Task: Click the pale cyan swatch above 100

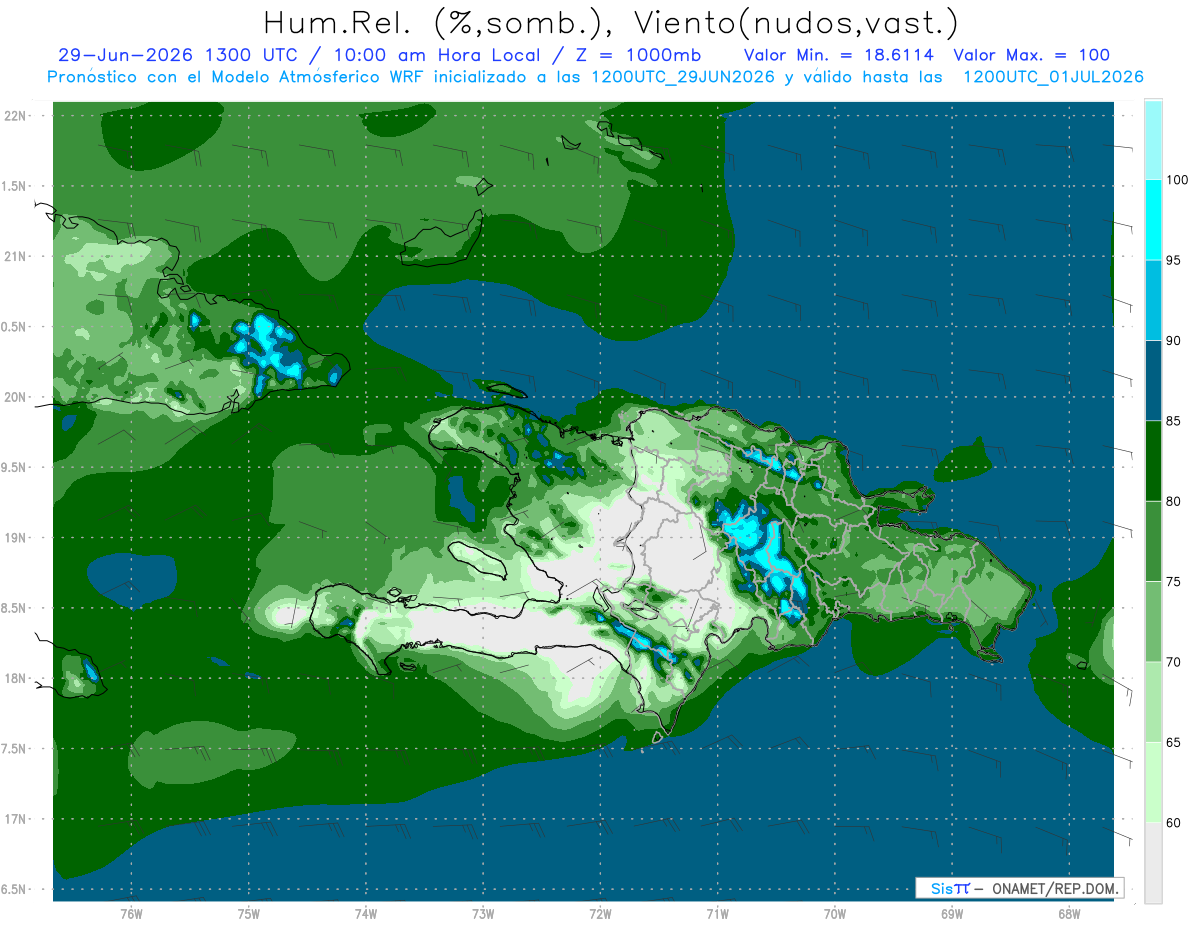Action: point(1153,140)
